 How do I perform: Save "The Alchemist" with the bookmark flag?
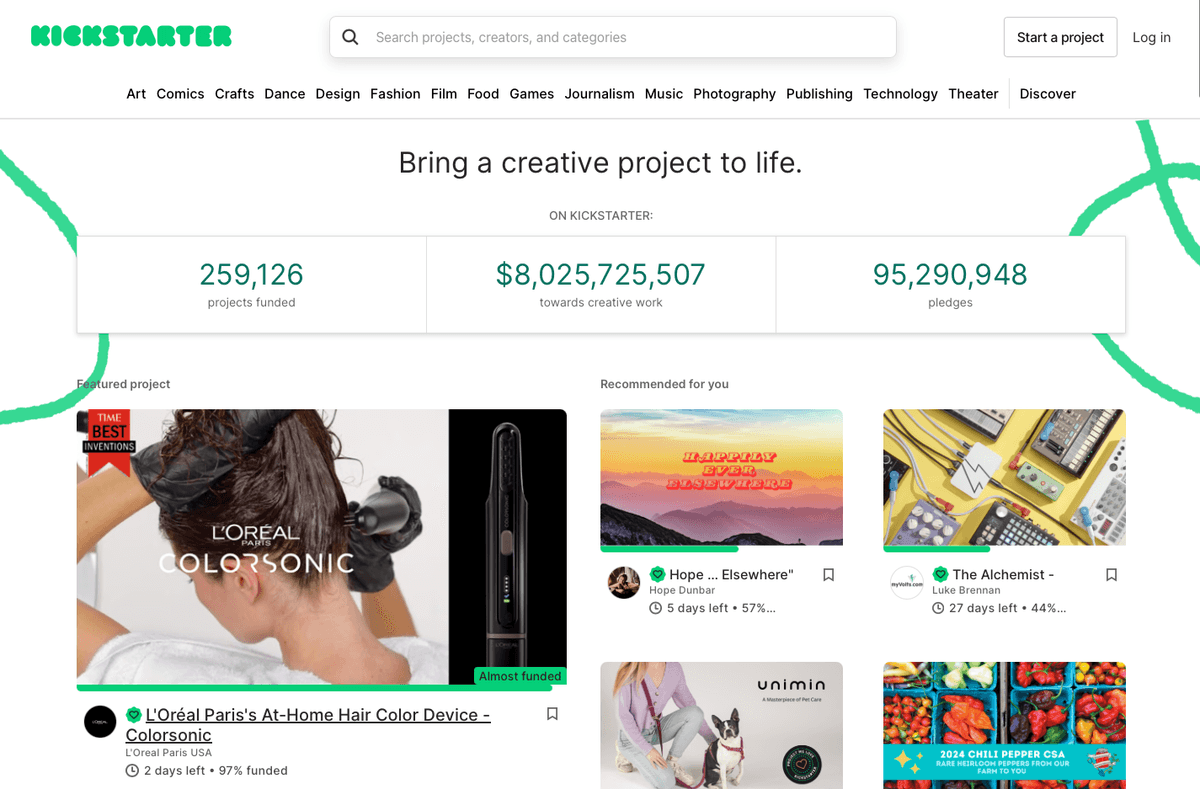coord(1111,574)
